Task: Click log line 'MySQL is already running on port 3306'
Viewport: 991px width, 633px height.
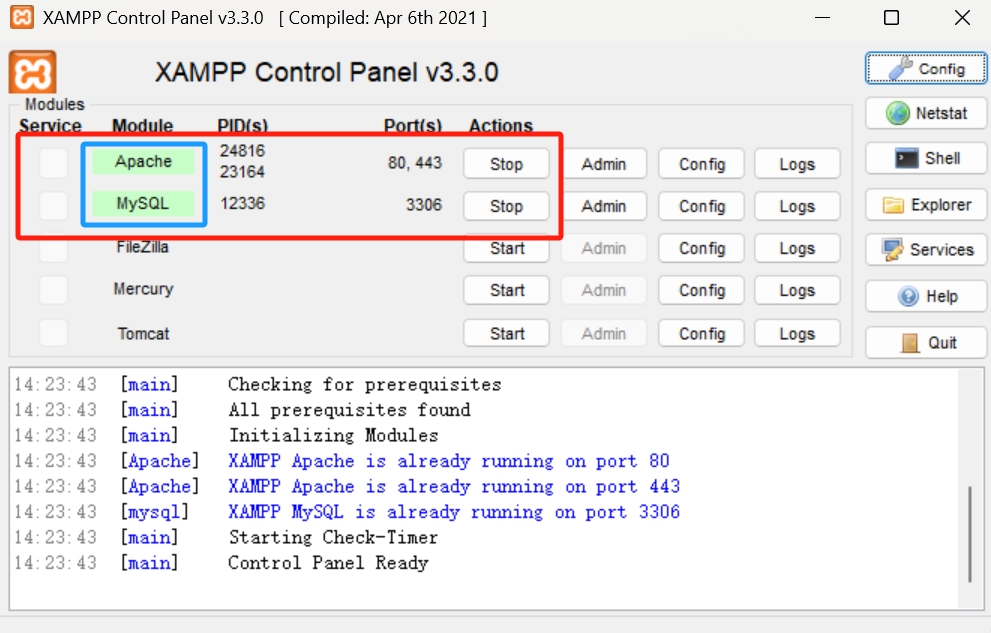Action: click(x=454, y=512)
